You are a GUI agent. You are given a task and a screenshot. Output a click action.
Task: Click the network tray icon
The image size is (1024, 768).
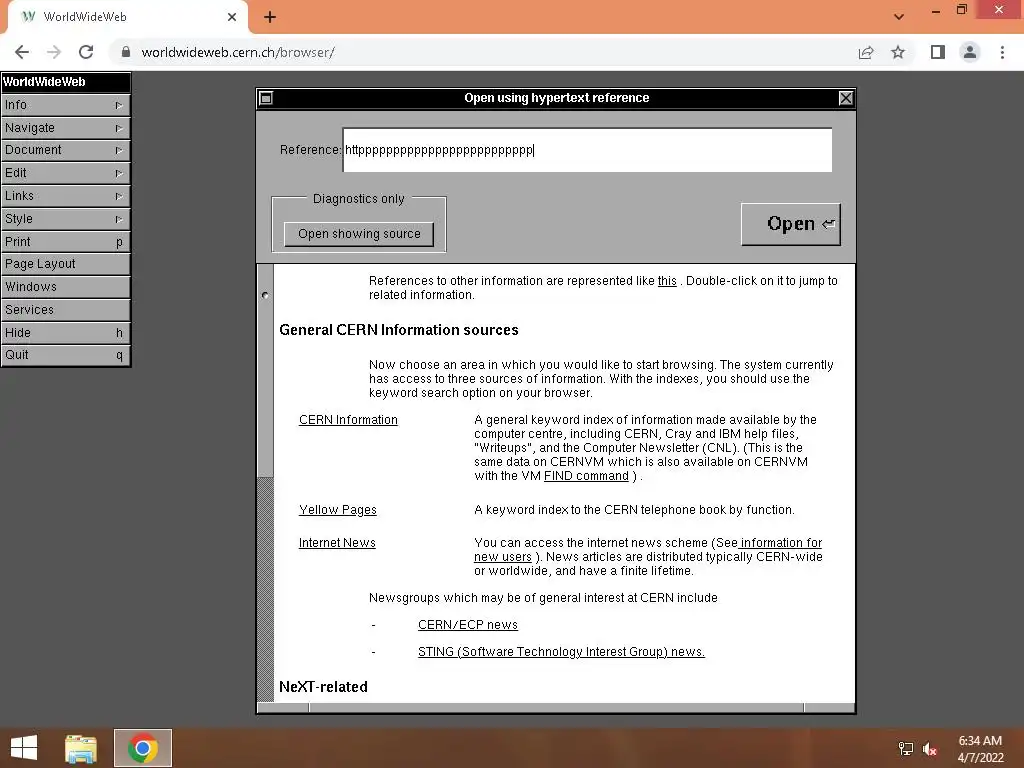click(x=906, y=748)
